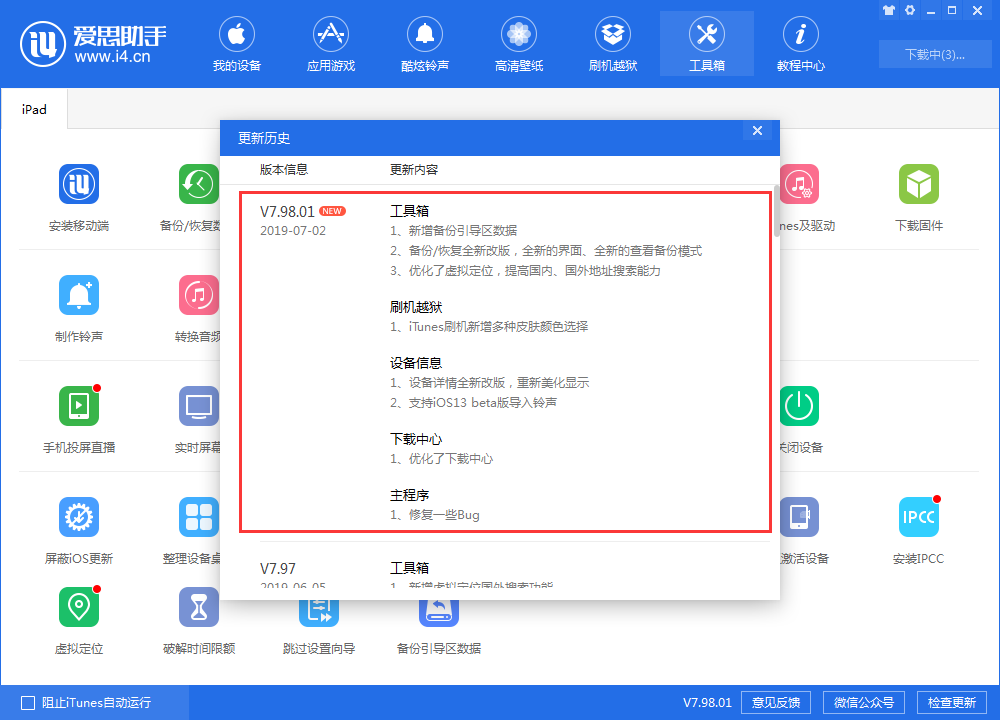The width and height of the screenshot is (1000, 720).
Task: Open the 微信公众号 WeChat link
Action: point(863,702)
